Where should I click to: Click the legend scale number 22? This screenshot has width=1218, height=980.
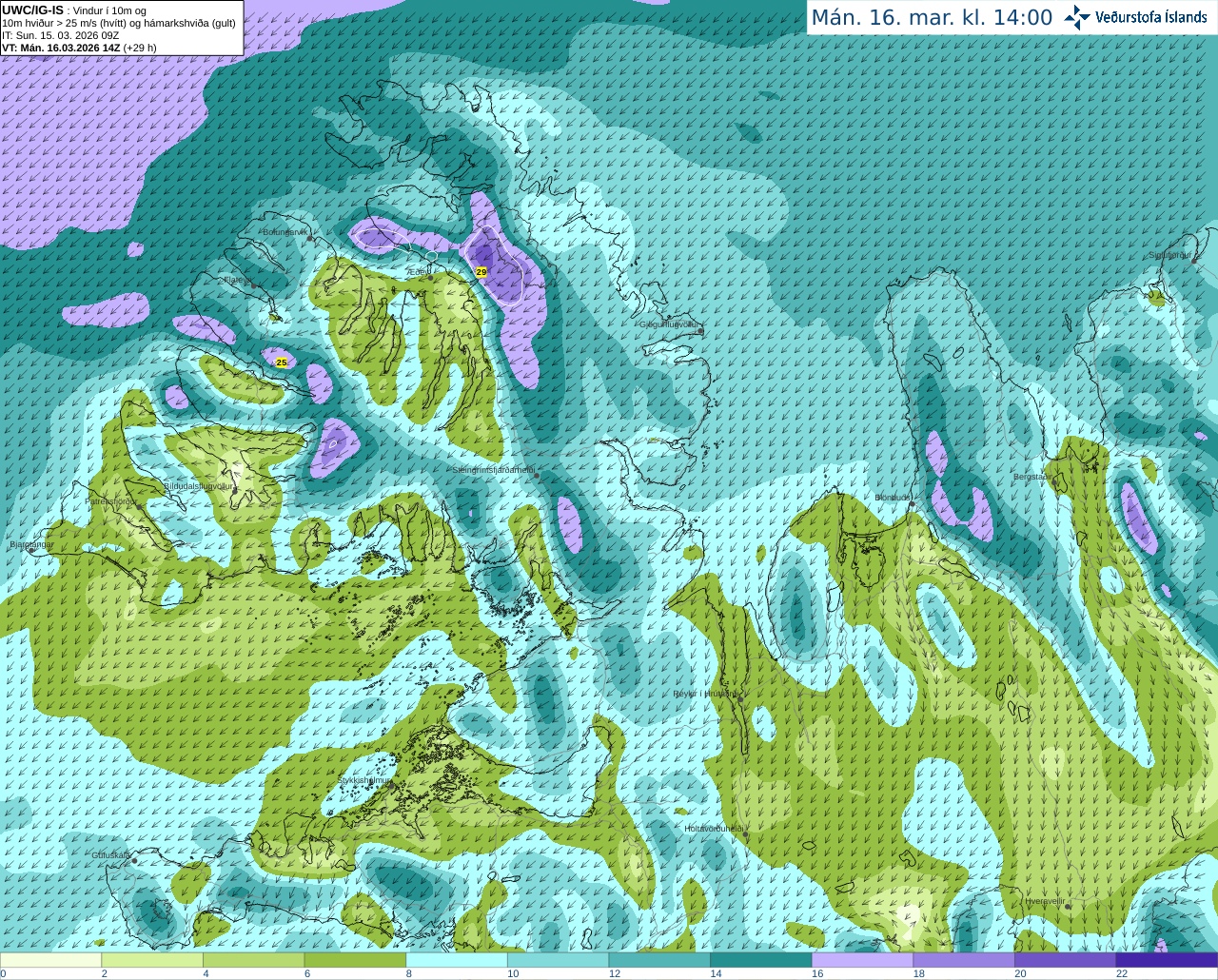pos(1122,973)
